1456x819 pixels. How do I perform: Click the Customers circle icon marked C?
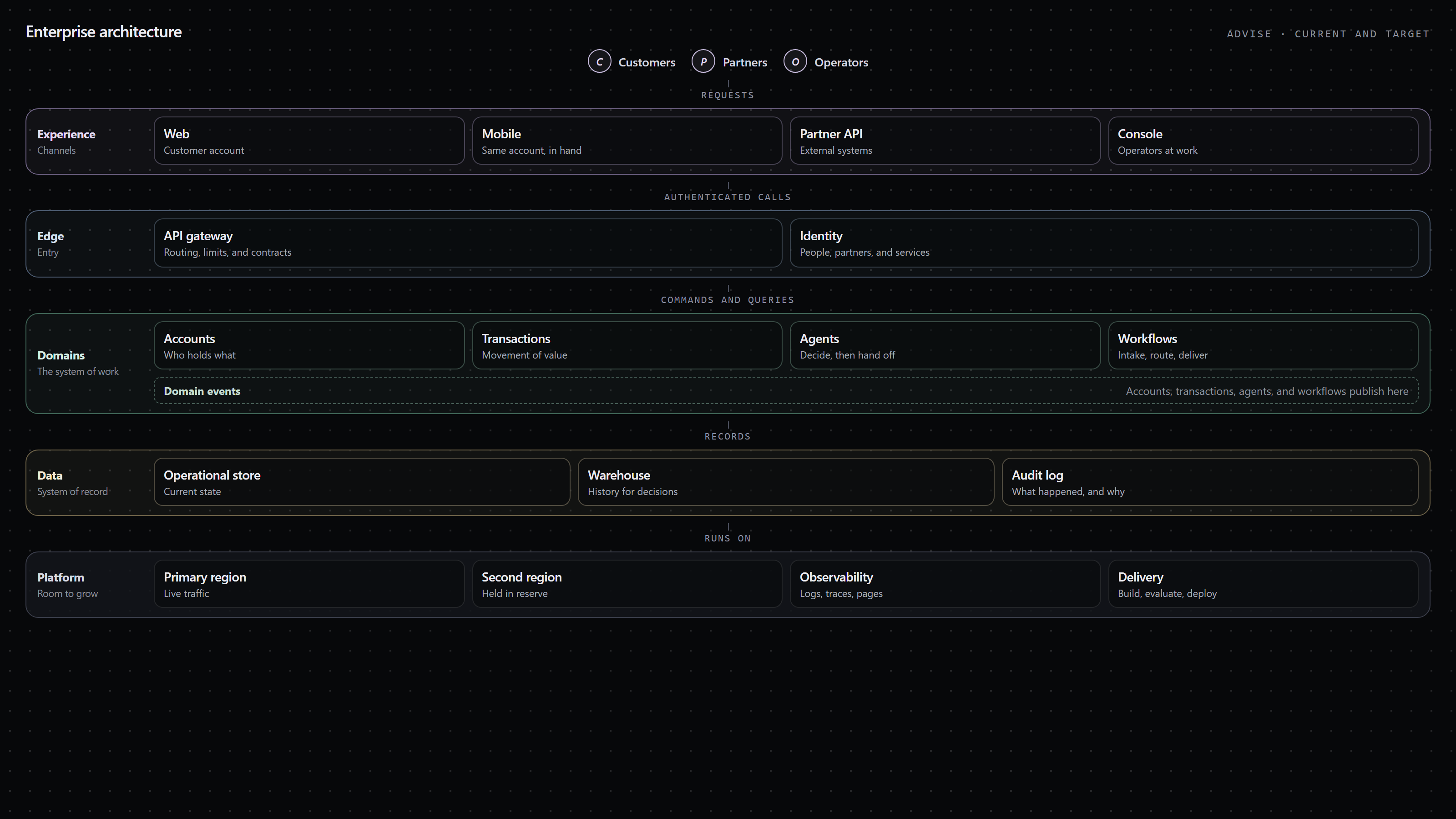(x=599, y=61)
